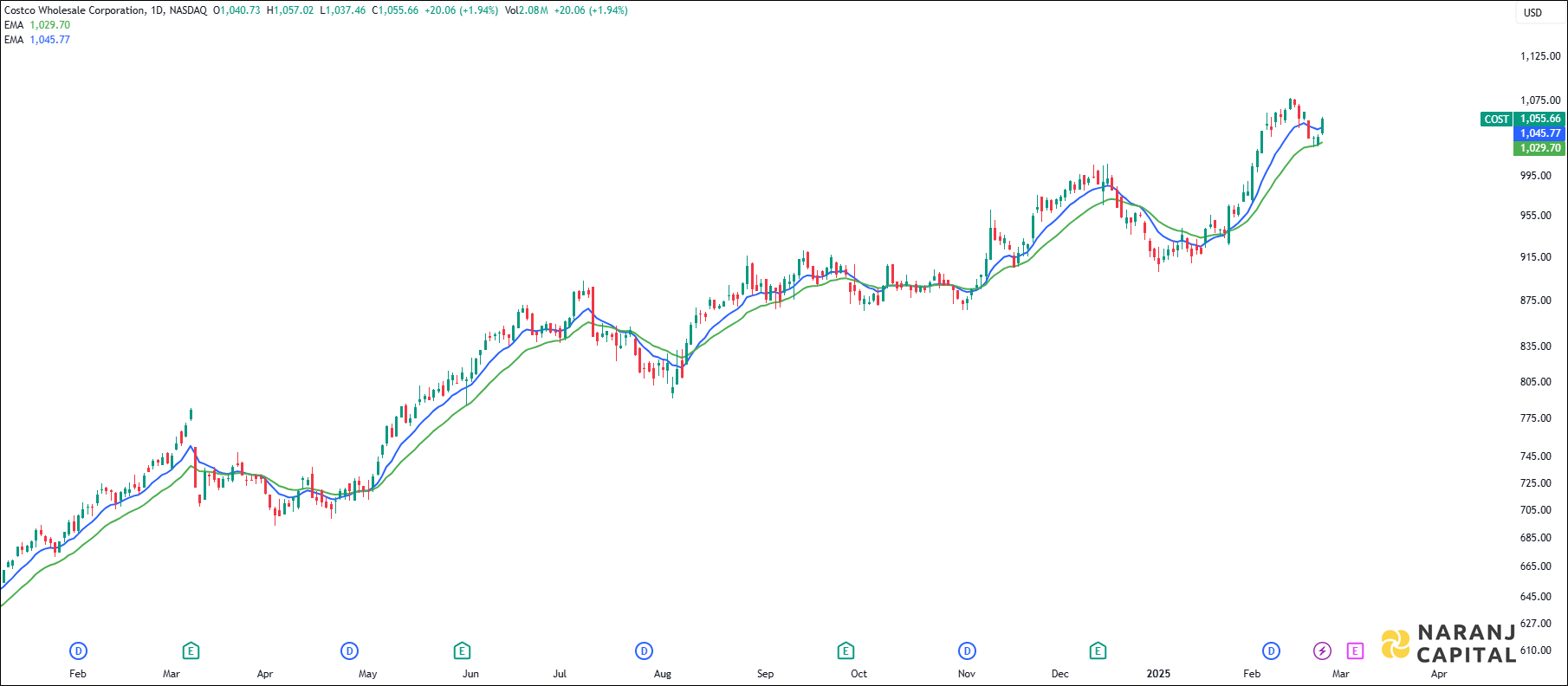Open the earnings E marker left of Jun
The image size is (1568, 686).
(x=462, y=650)
